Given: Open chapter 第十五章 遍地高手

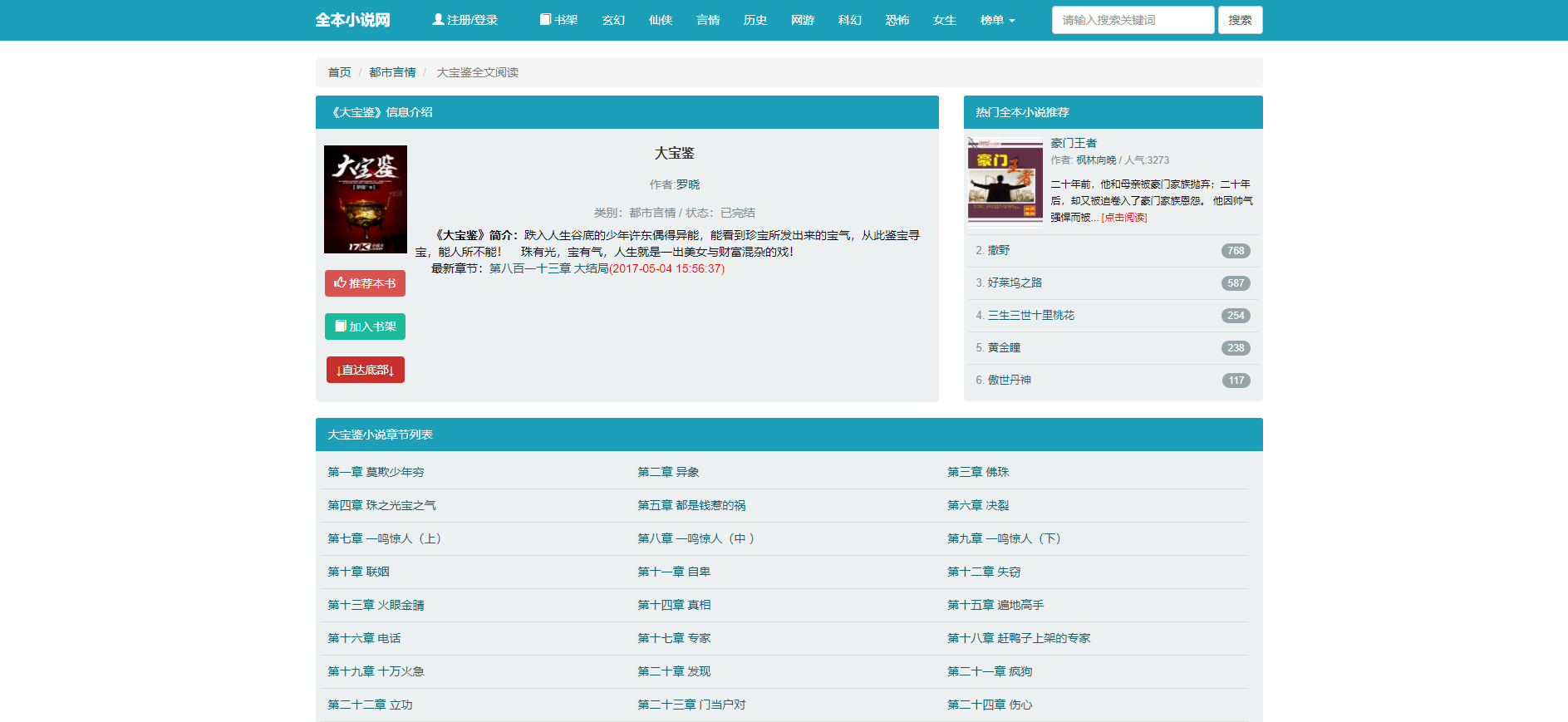Looking at the screenshot, I should coord(995,605).
